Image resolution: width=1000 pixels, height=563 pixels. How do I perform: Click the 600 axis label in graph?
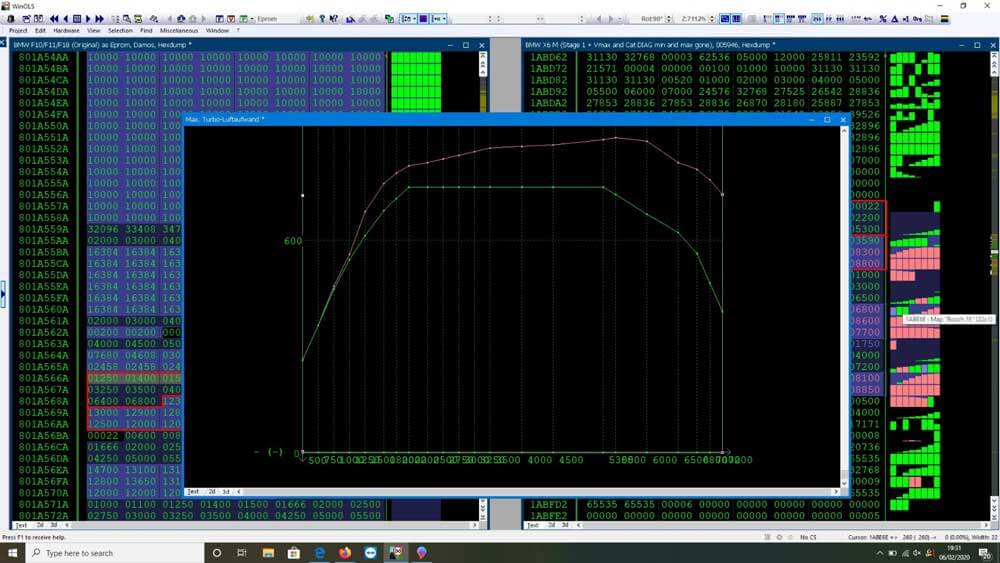click(293, 240)
